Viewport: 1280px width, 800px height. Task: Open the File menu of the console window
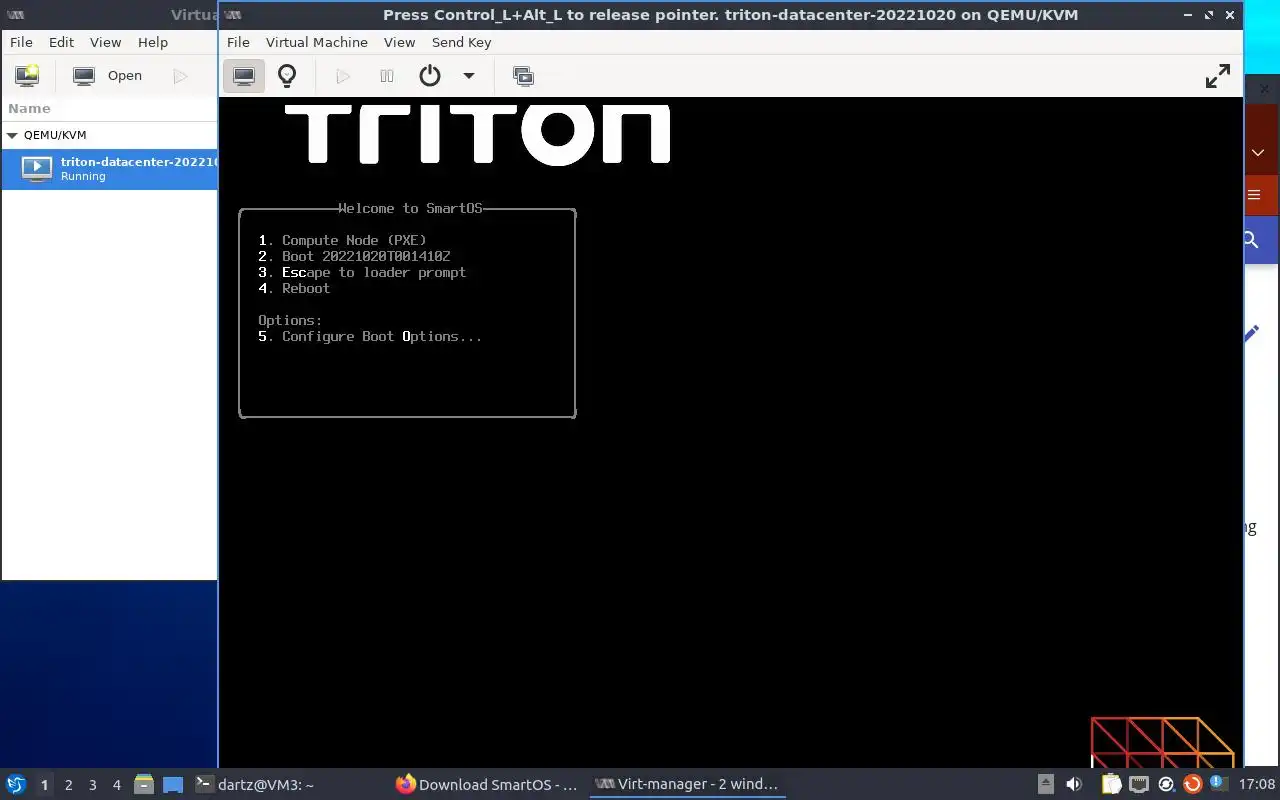[x=238, y=42]
